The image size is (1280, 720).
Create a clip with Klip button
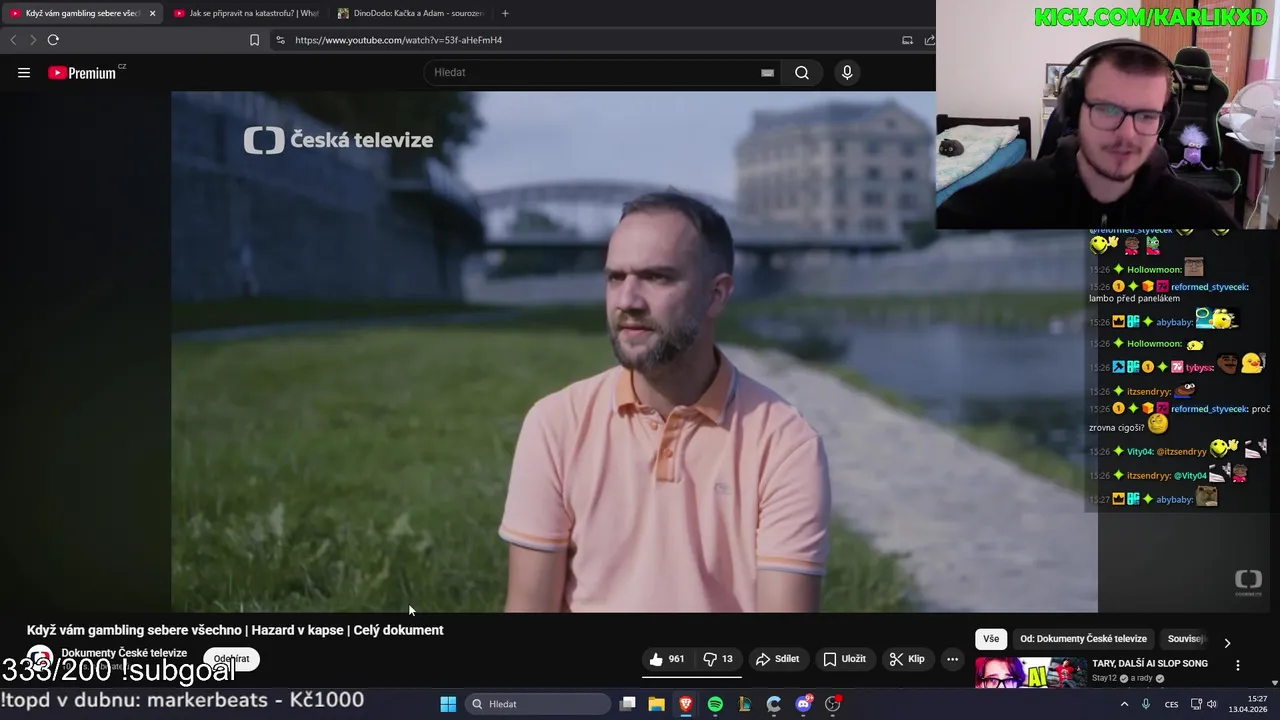coord(907,659)
